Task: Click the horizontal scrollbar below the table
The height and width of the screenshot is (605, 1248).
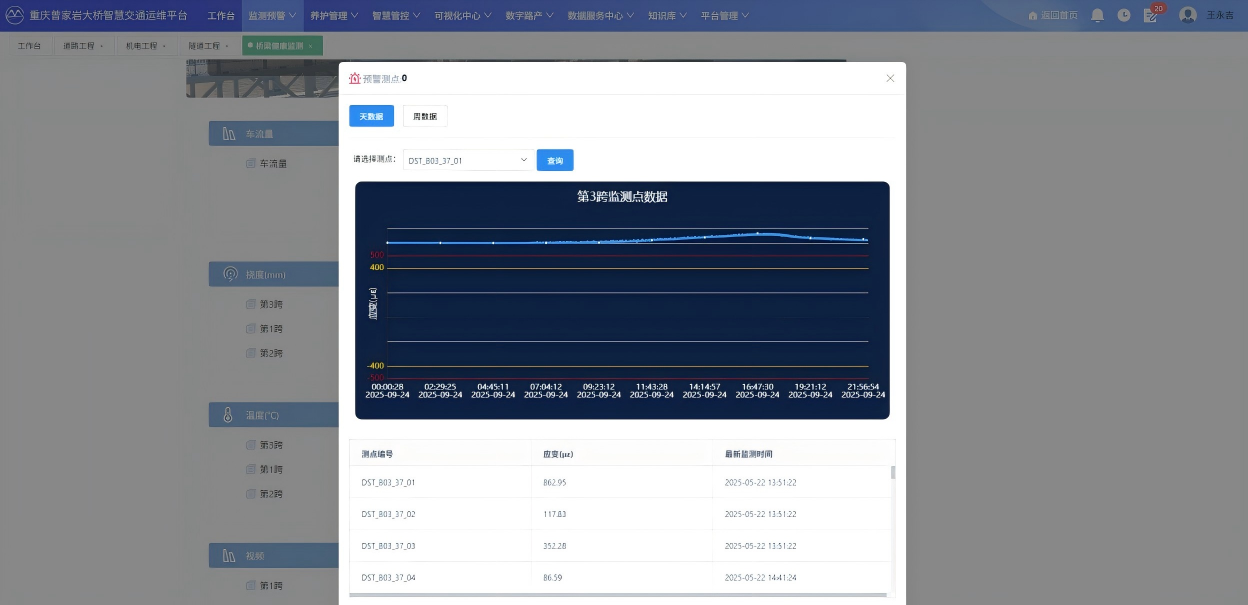Action: click(x=618, y=595)
